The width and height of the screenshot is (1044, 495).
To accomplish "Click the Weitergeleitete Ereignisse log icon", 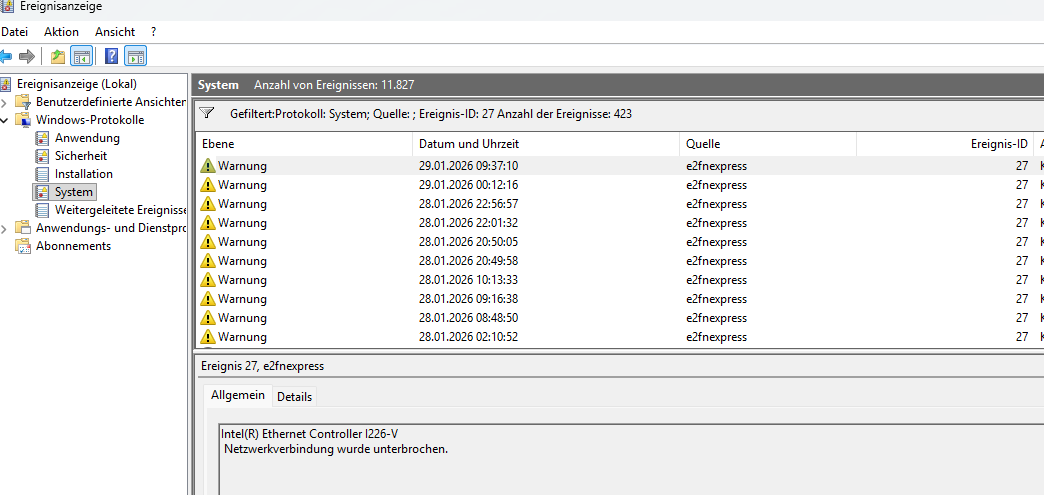I will [43, 210].
